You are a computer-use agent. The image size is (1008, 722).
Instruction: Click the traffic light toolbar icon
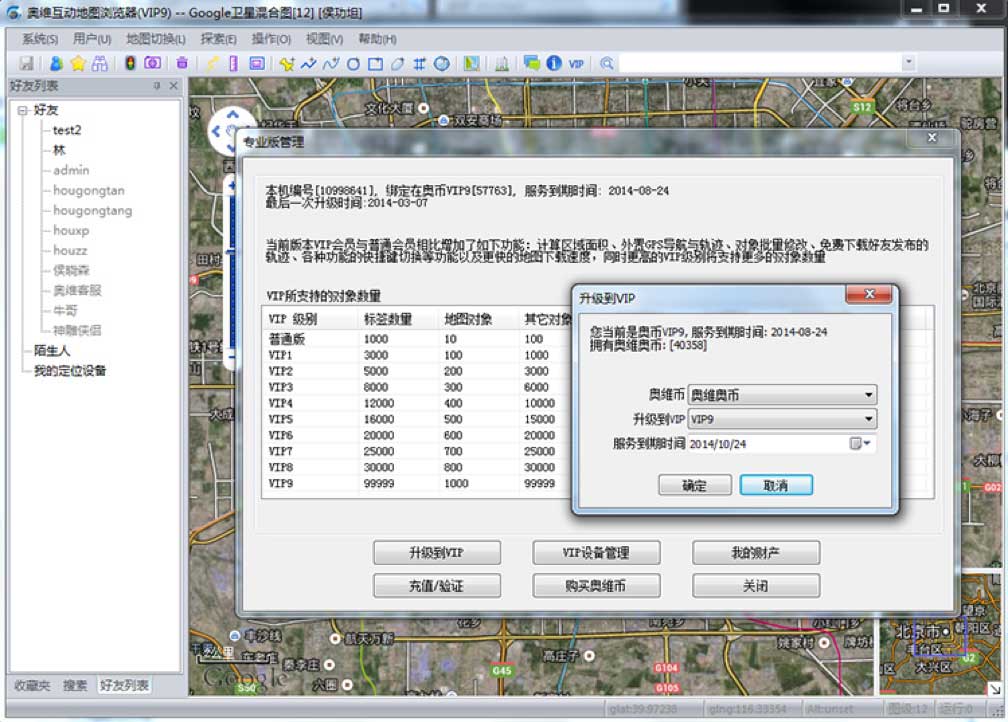point(130,63)
